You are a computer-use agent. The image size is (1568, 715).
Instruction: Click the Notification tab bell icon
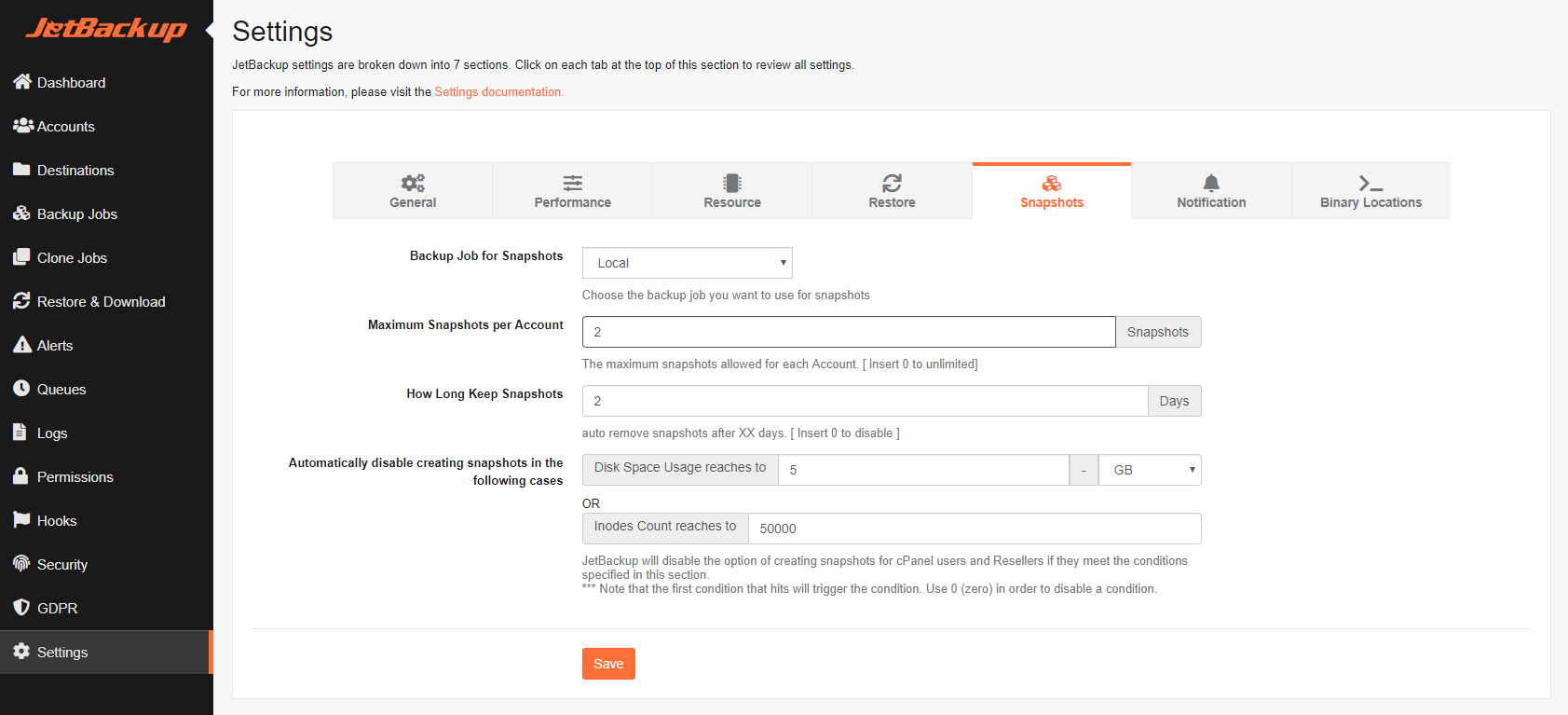click(x=1211, y=183)
